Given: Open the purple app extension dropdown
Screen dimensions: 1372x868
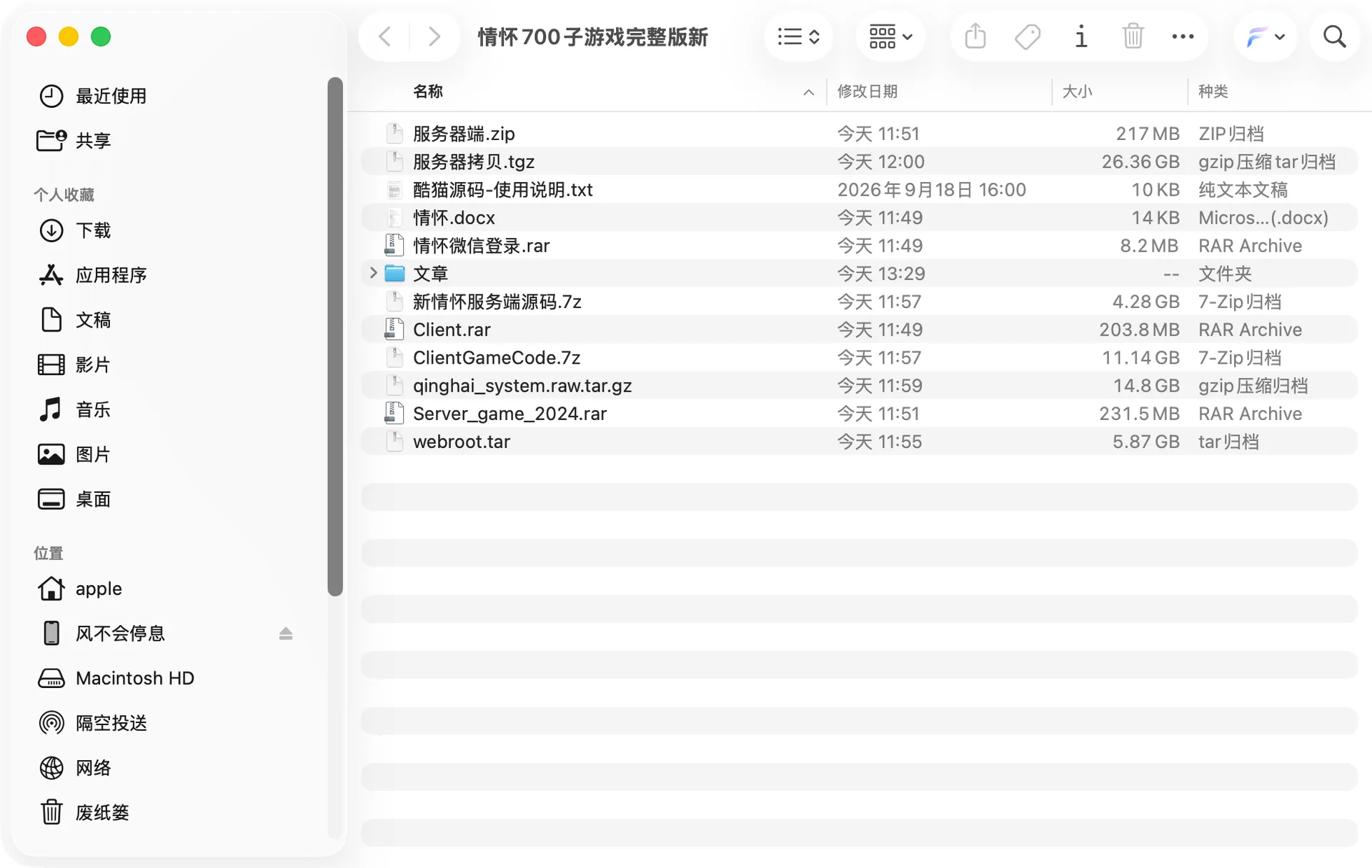Looking at the screenshot, I should tap(1265, 36).
